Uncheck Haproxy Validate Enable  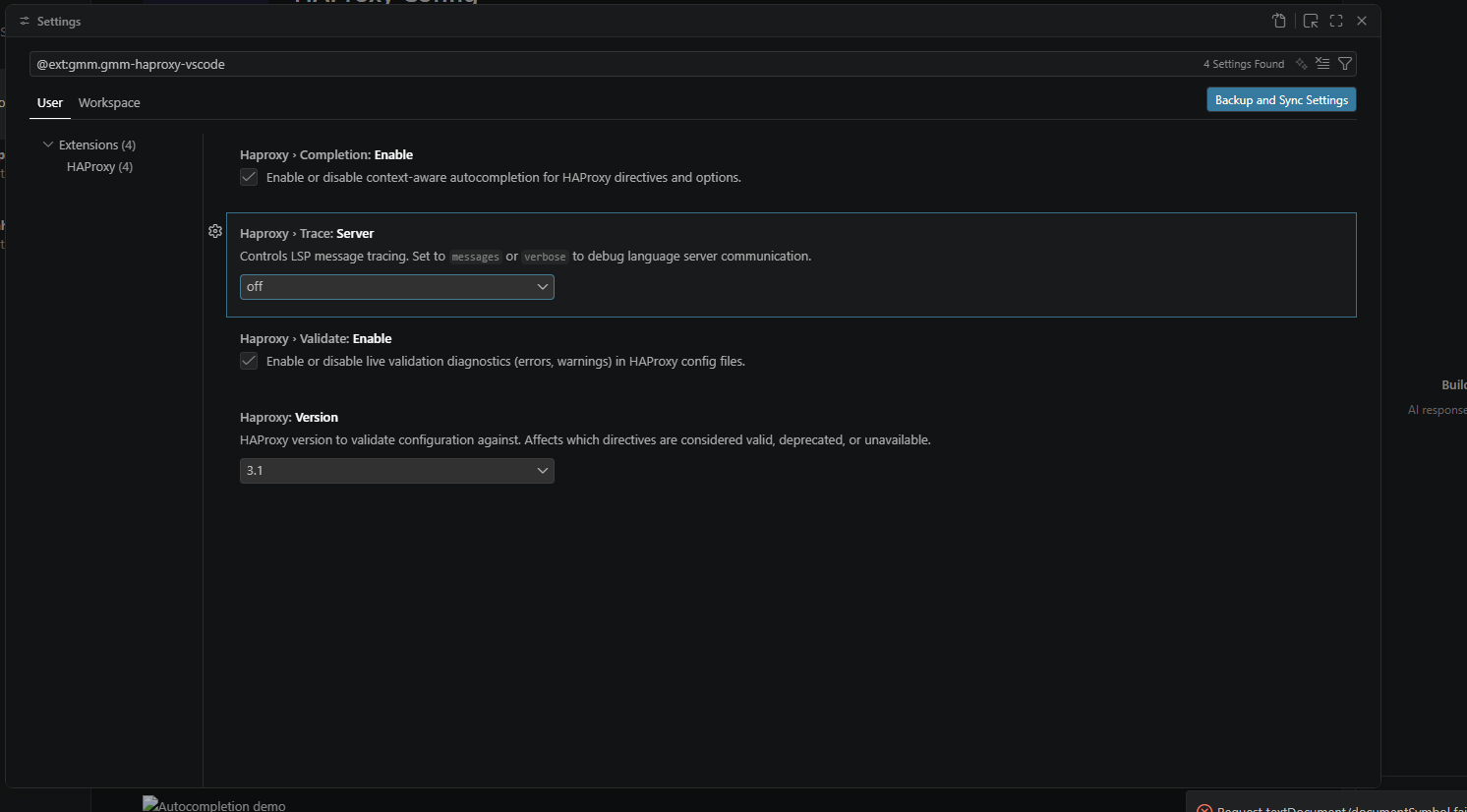(x=249, y=361)
